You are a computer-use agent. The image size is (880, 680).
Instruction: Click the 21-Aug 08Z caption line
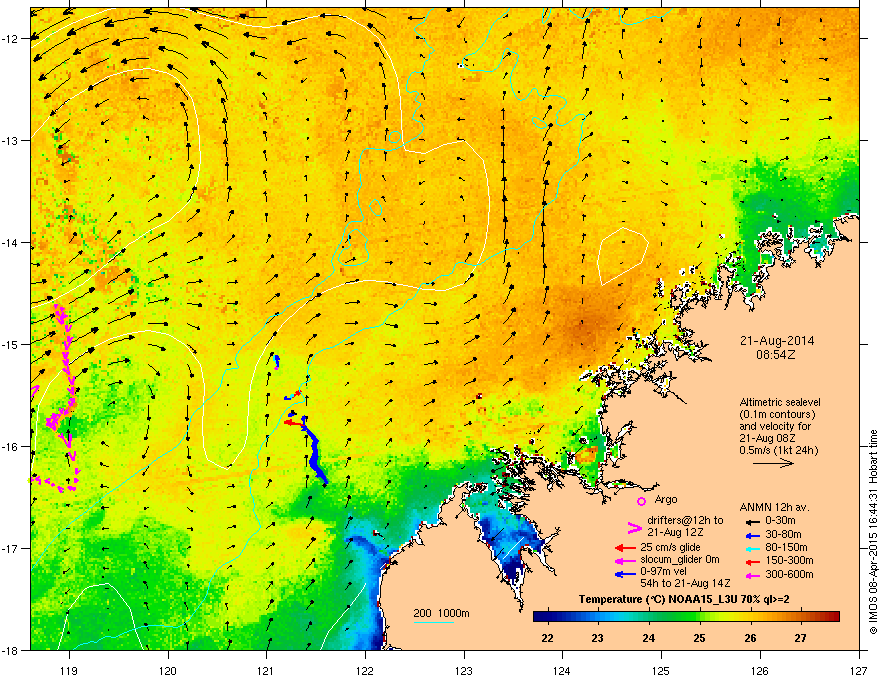[767, 438]
